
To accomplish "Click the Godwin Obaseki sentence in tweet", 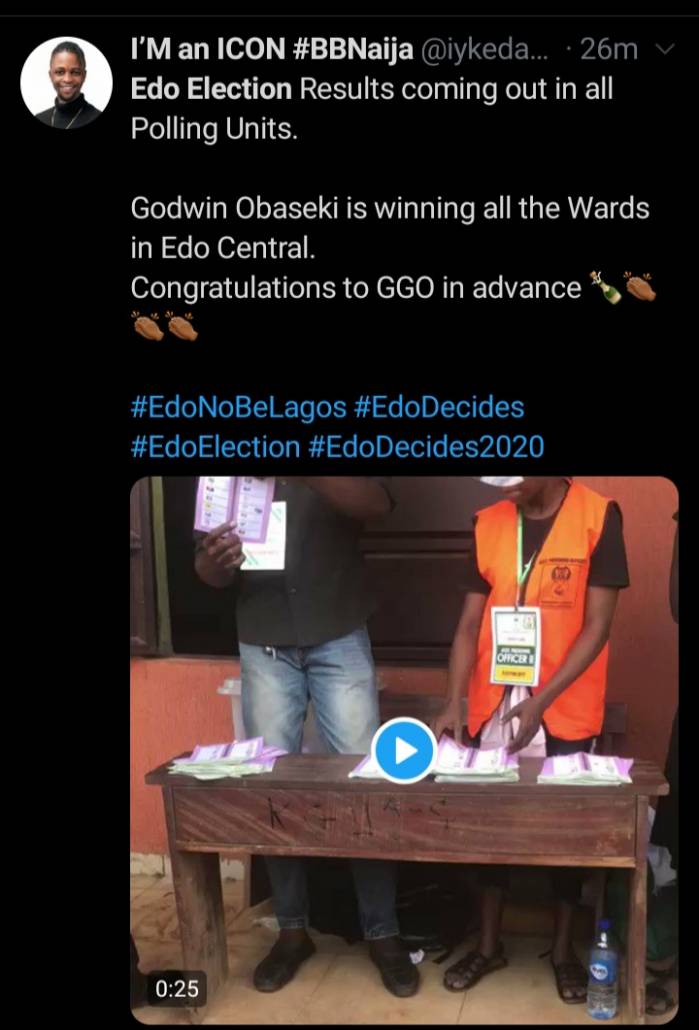I will click(390, 228).
